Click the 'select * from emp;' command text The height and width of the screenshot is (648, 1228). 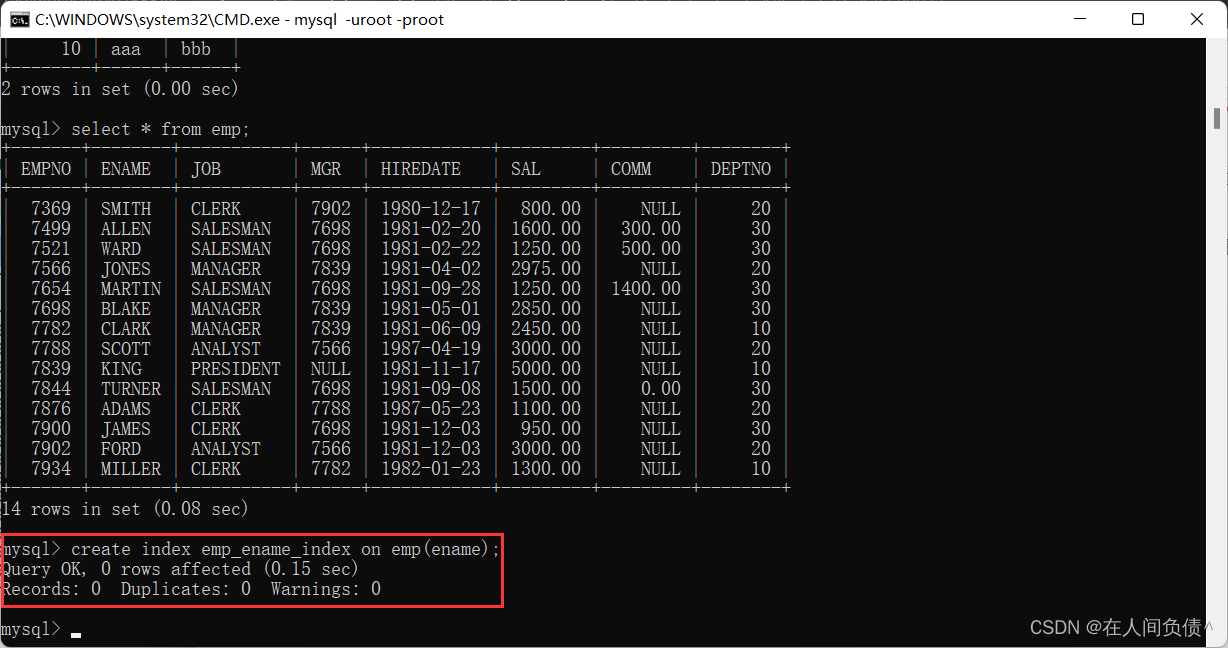click(x=160, y=129)
